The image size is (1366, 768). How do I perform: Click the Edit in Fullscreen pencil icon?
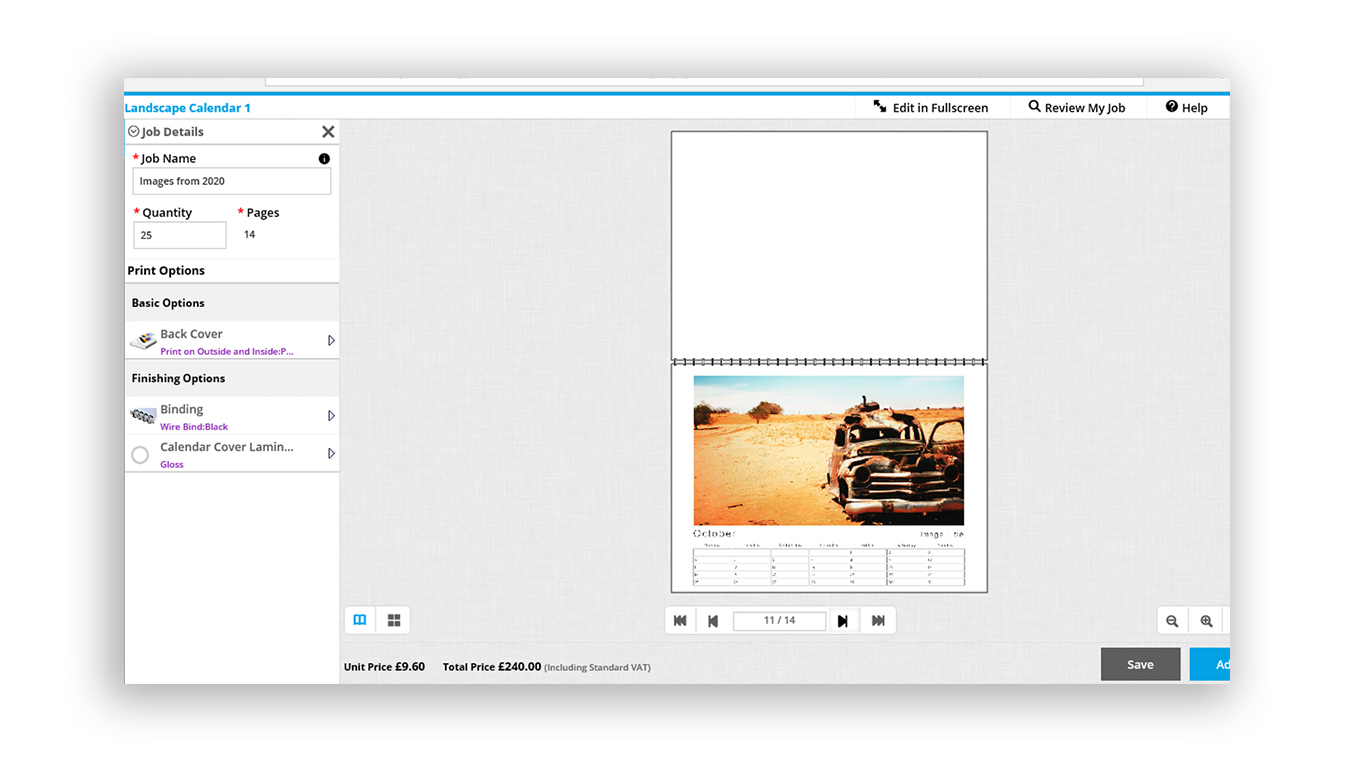(879, 106)
